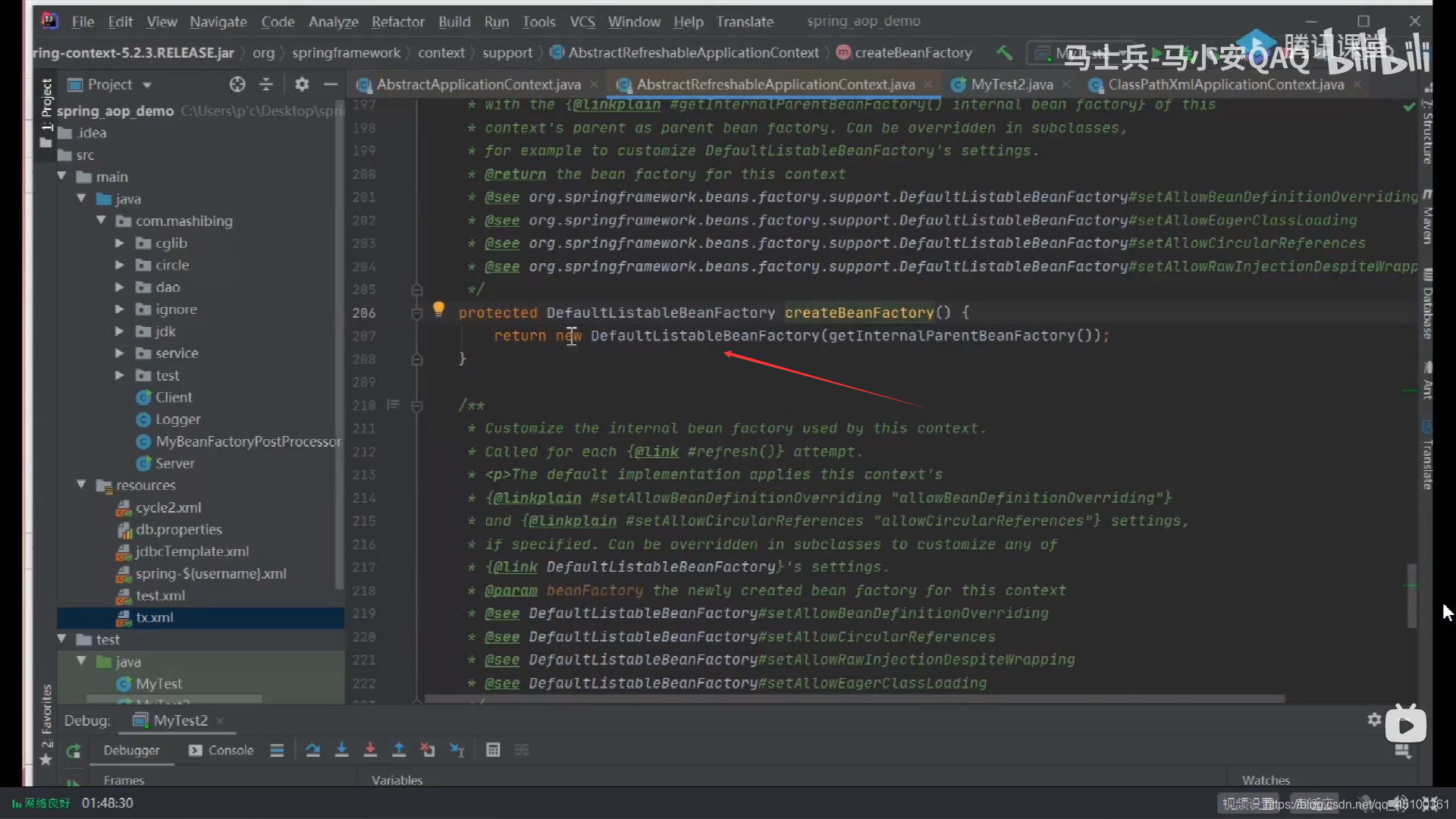Screen dimensions: 1456x819
Task: Open the Refactor menu
Action: pyautogui.click(x=397, y=22)
